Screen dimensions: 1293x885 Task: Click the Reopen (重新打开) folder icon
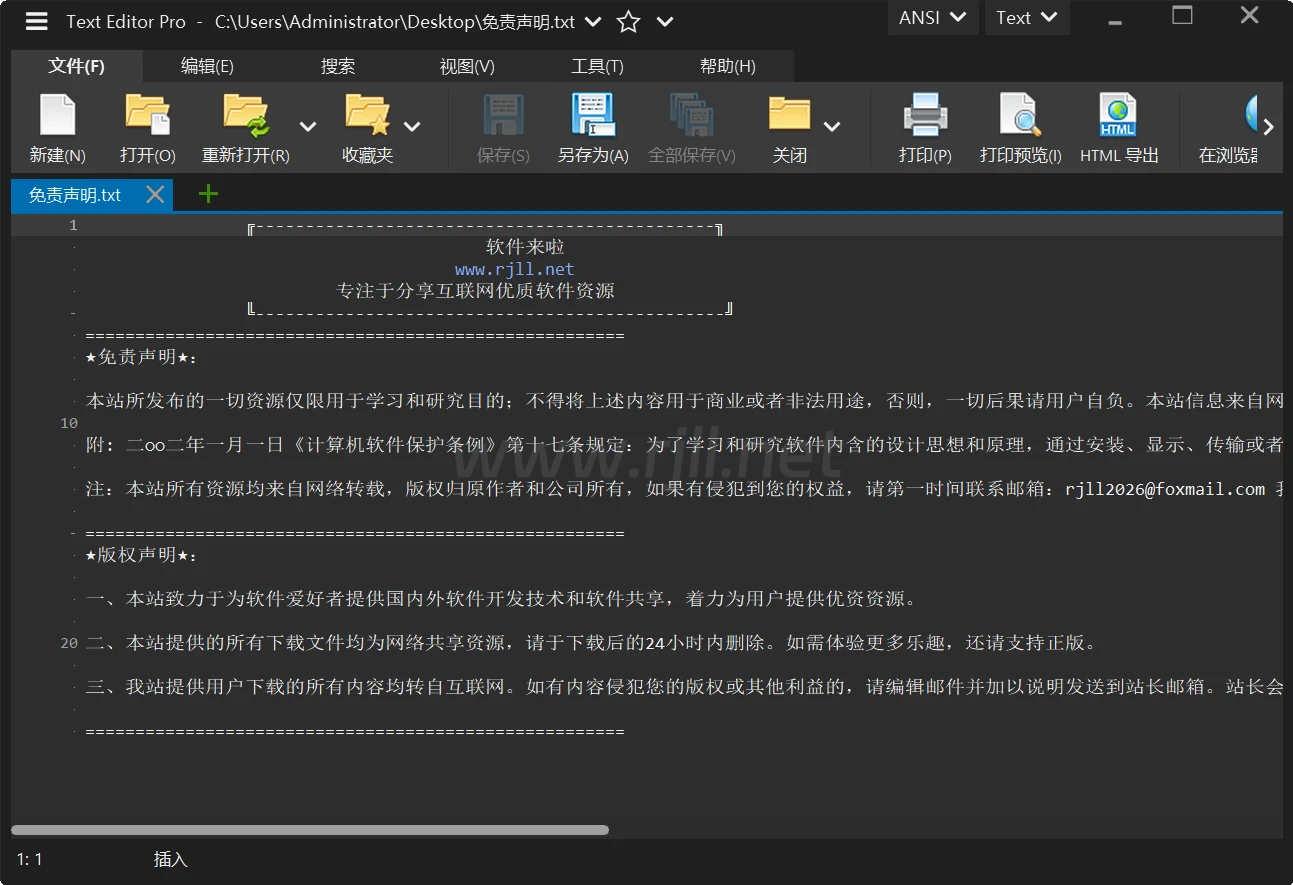point(245,115)
